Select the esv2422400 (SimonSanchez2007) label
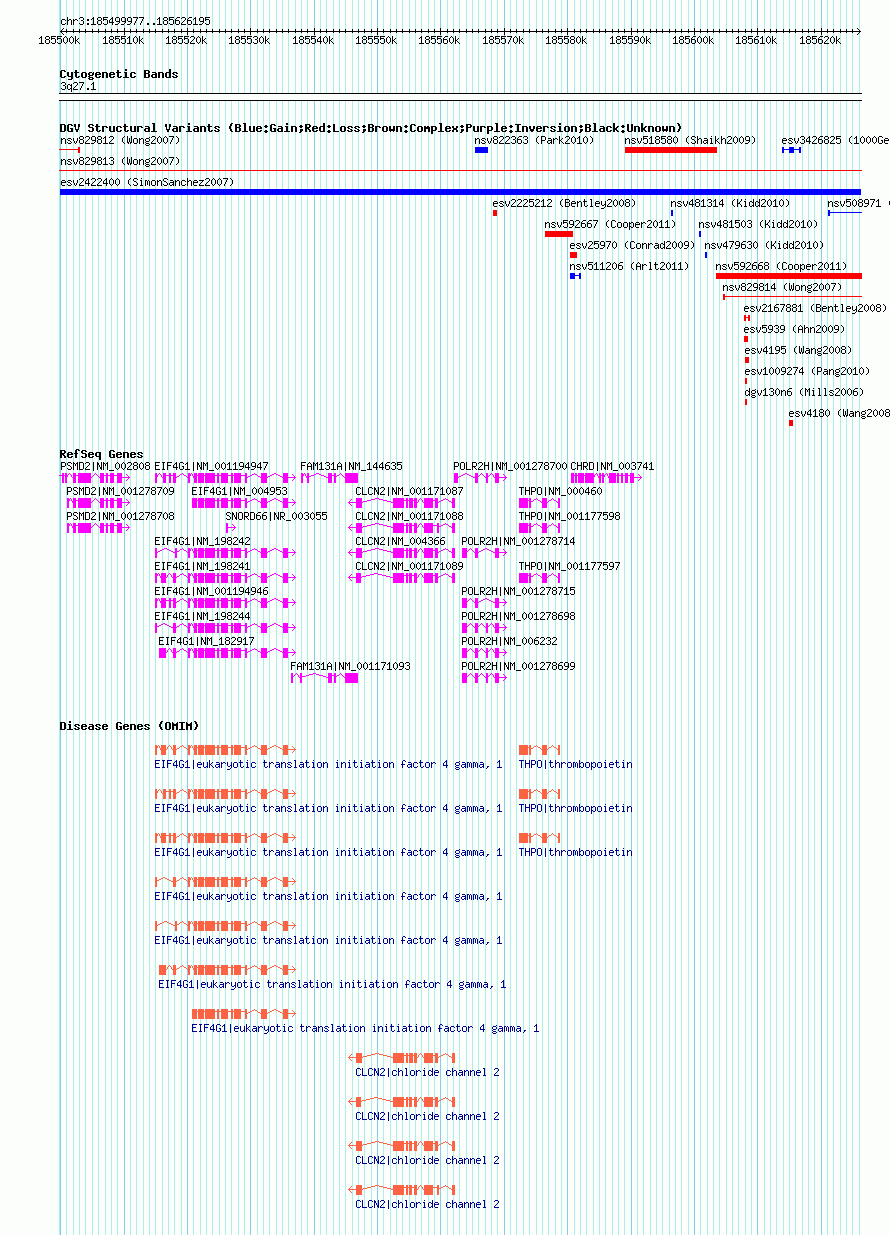The width and height of the screenshot is (890, 1235). click(x=147, y=182)
